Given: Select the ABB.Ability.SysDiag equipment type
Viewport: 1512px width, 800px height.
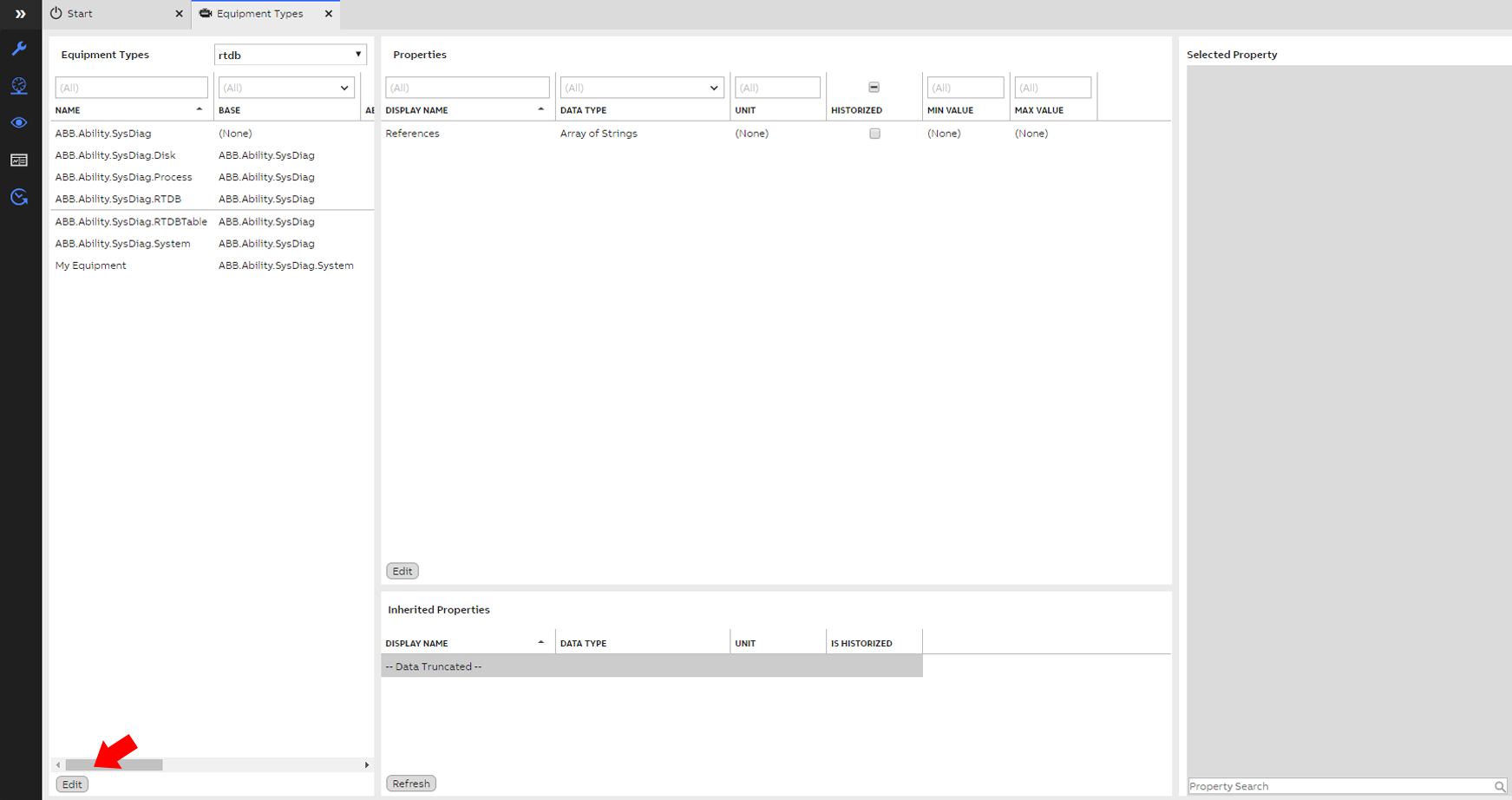Looking at the screenshot, I should (x=103, y=134).
